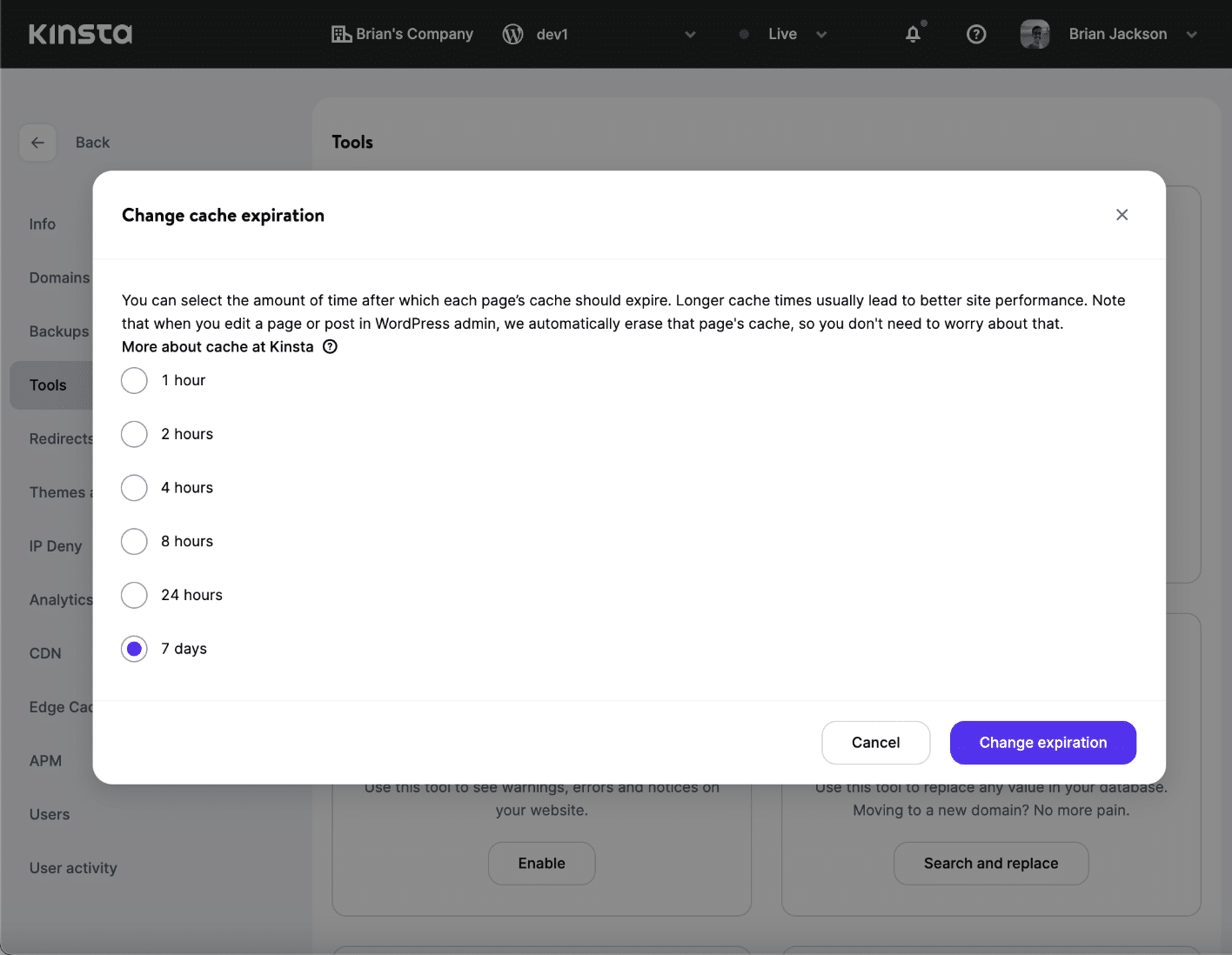Go to the Analytics sidebar item

click(x=61, y=599)
